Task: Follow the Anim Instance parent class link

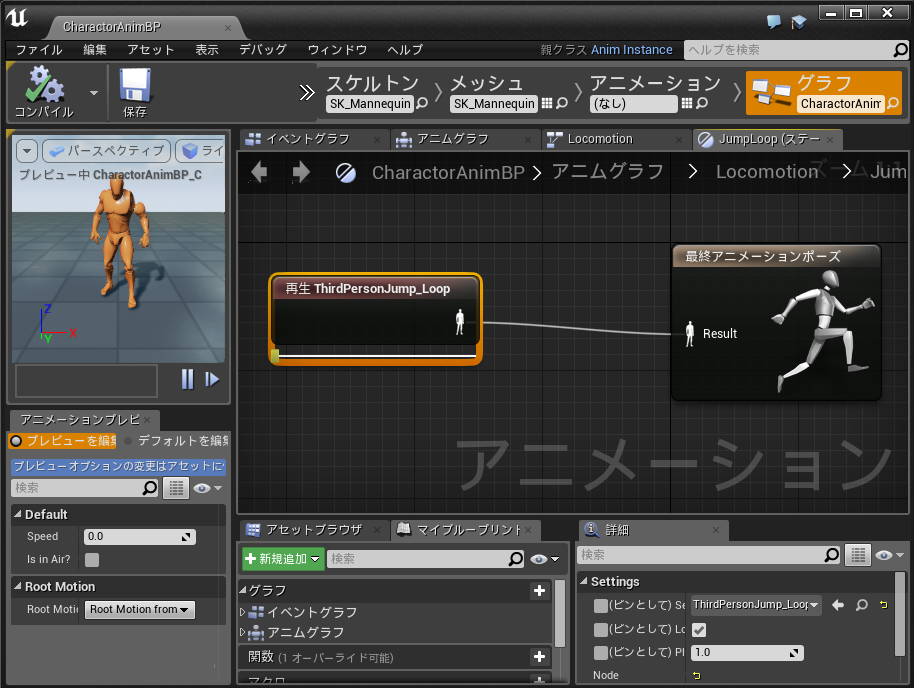Action: tap(631, 50)
